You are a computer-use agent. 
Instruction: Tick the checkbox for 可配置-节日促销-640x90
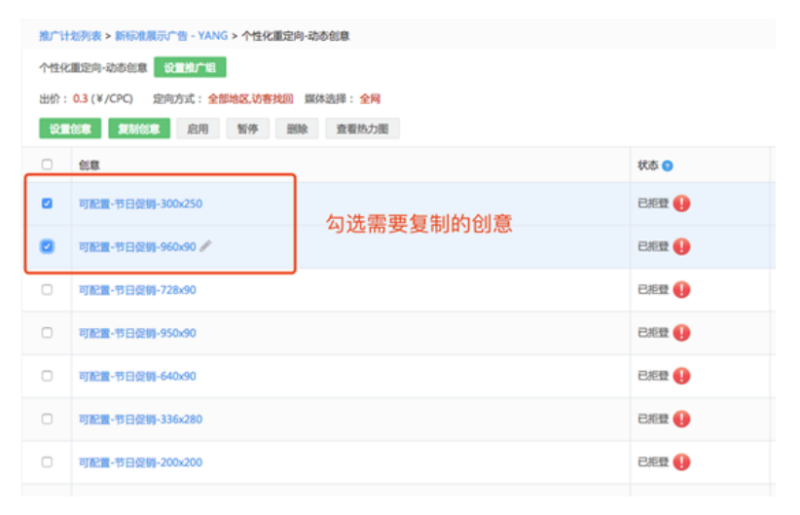(47, 376)
